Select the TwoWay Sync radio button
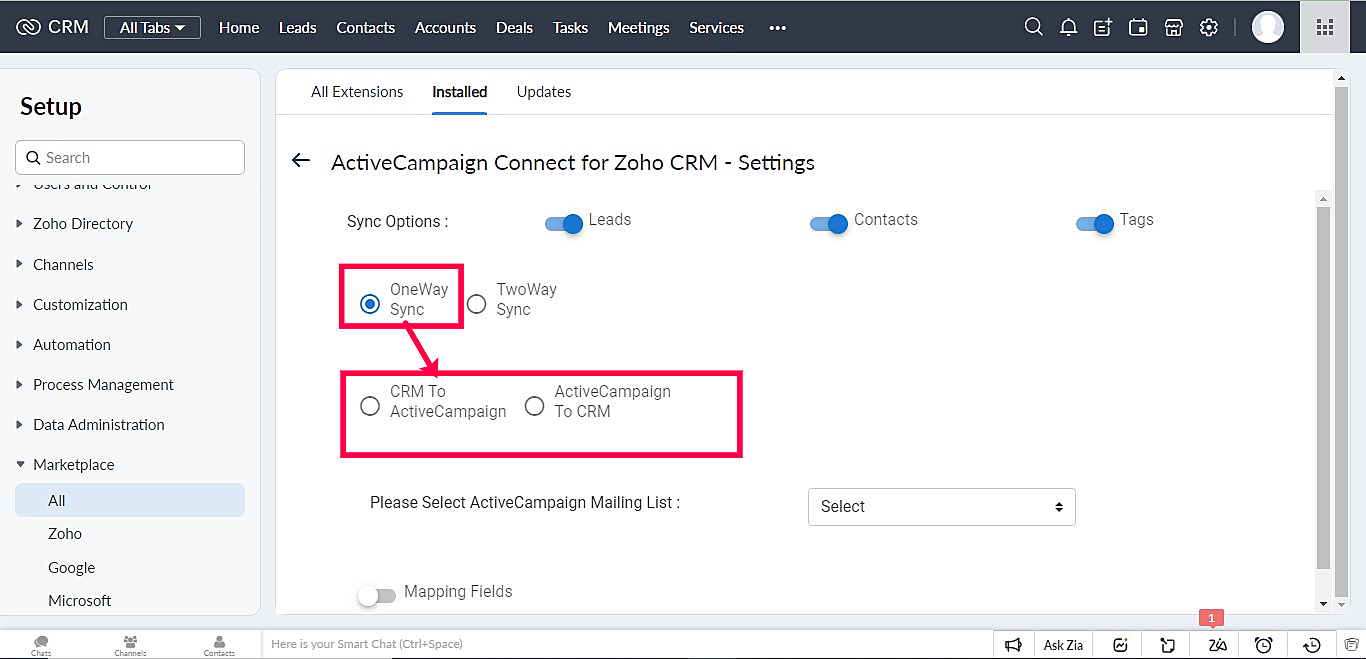The height and width of the screenshot is (659, 1366). point(477,303)
